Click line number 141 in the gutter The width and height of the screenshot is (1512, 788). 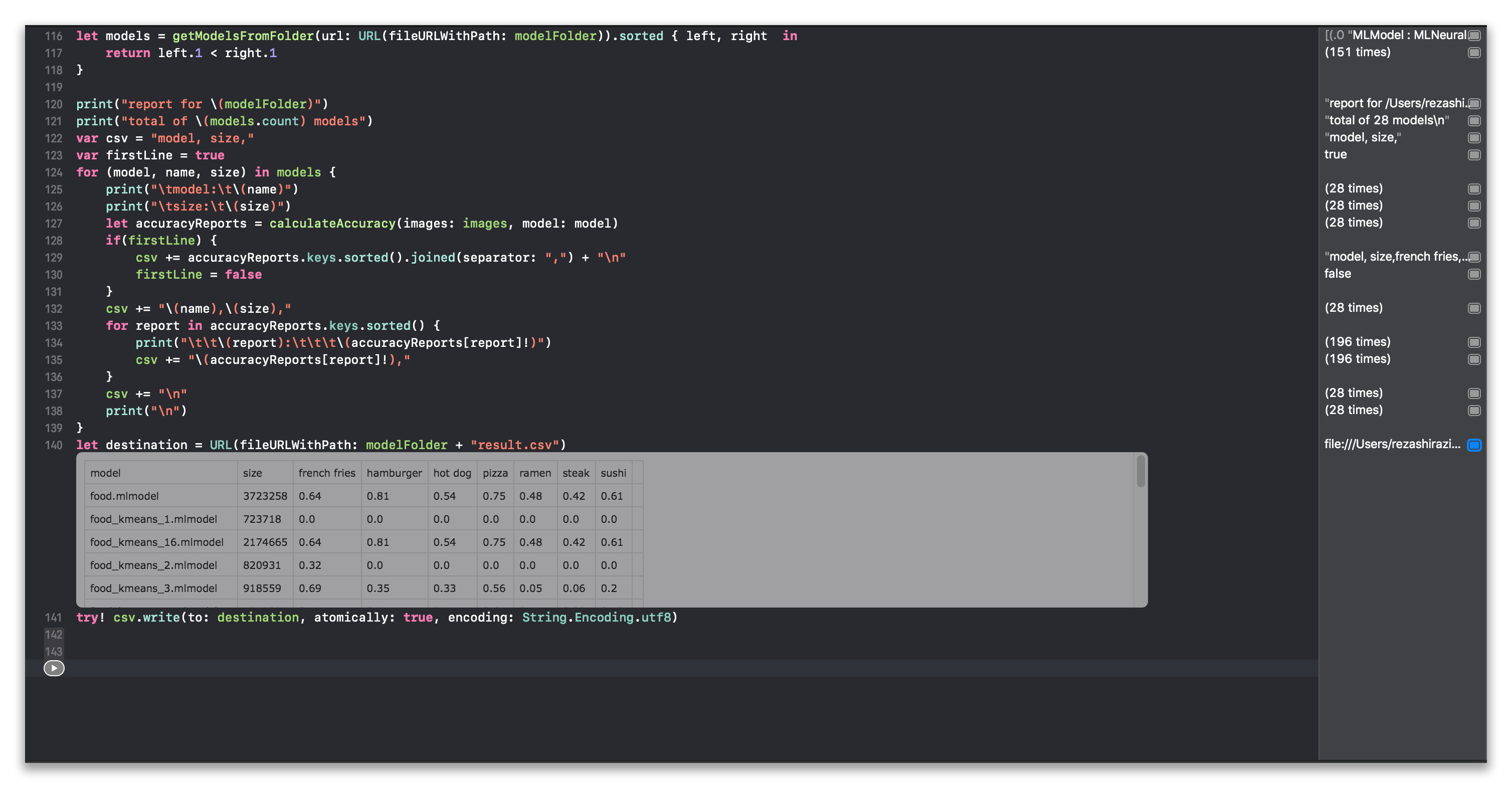coord(54,617)
